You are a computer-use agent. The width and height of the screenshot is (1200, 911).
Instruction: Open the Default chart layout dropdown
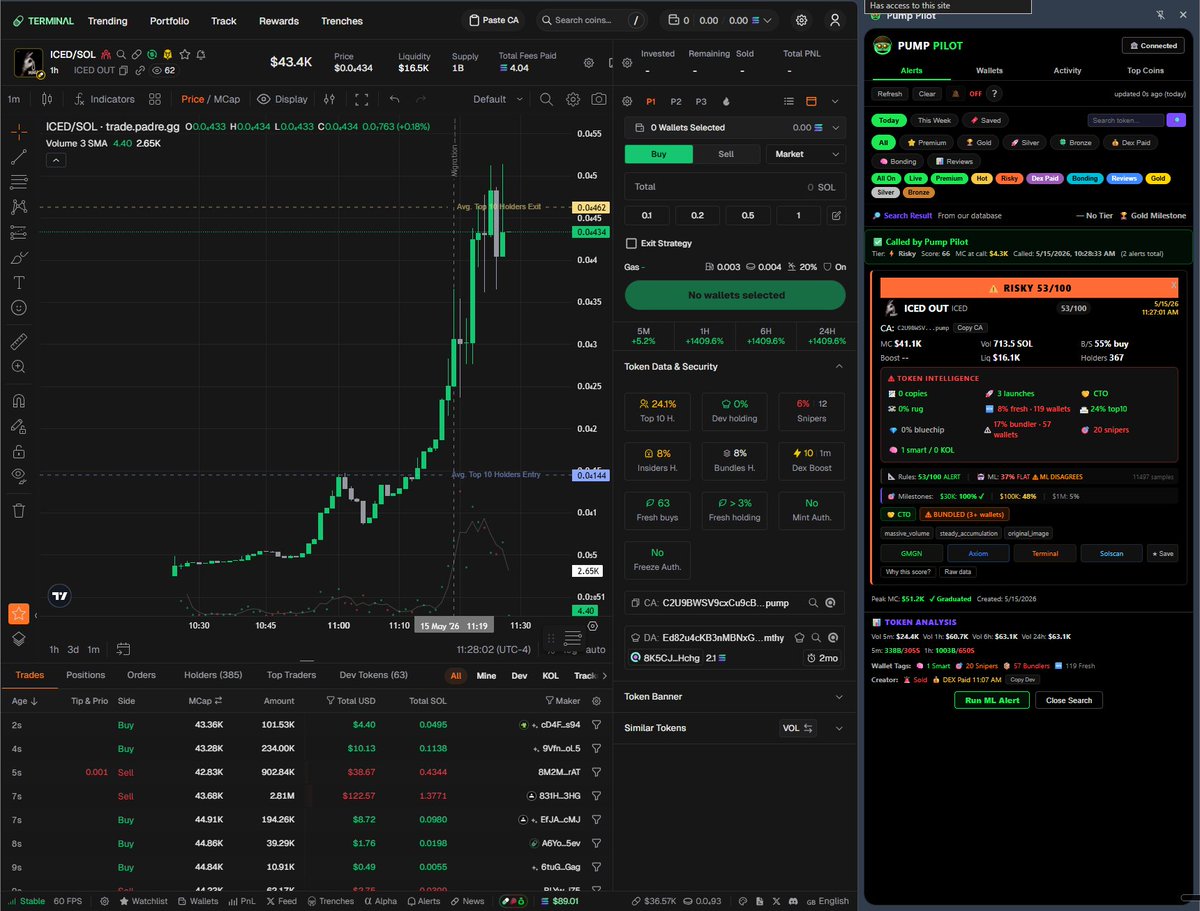497,99
